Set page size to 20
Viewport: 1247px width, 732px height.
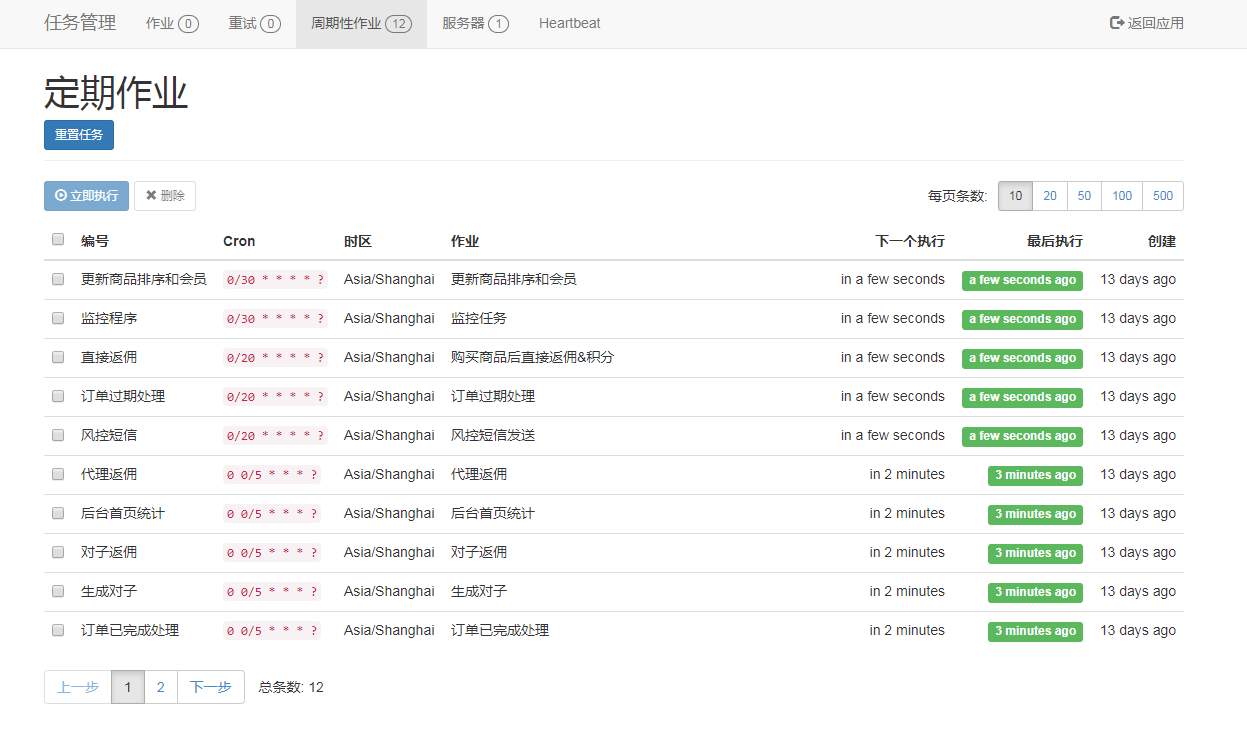click(1050, 196)
